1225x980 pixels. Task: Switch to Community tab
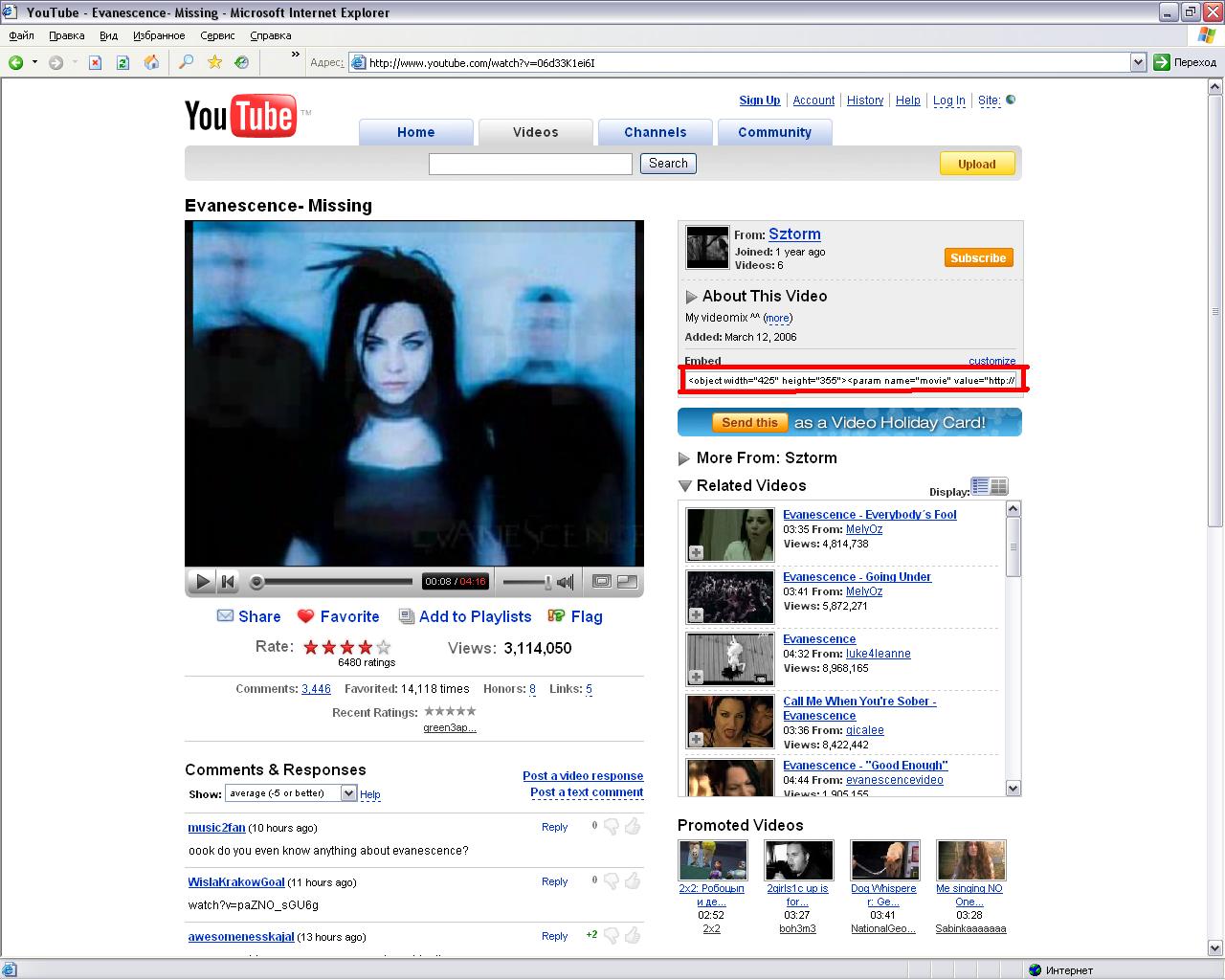[x=774, y=132]
